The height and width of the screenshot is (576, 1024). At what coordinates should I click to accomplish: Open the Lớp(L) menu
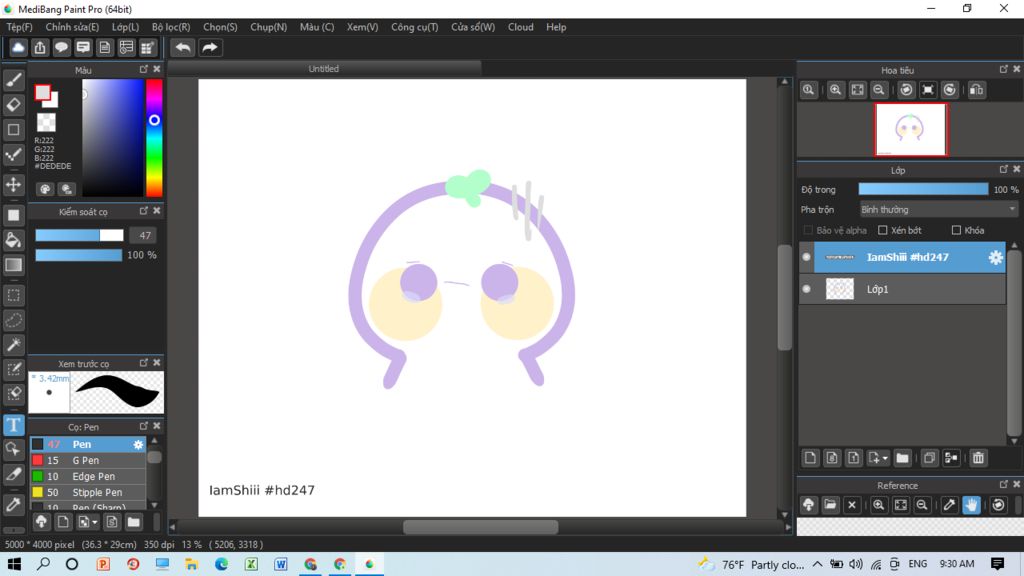[125, 27]
